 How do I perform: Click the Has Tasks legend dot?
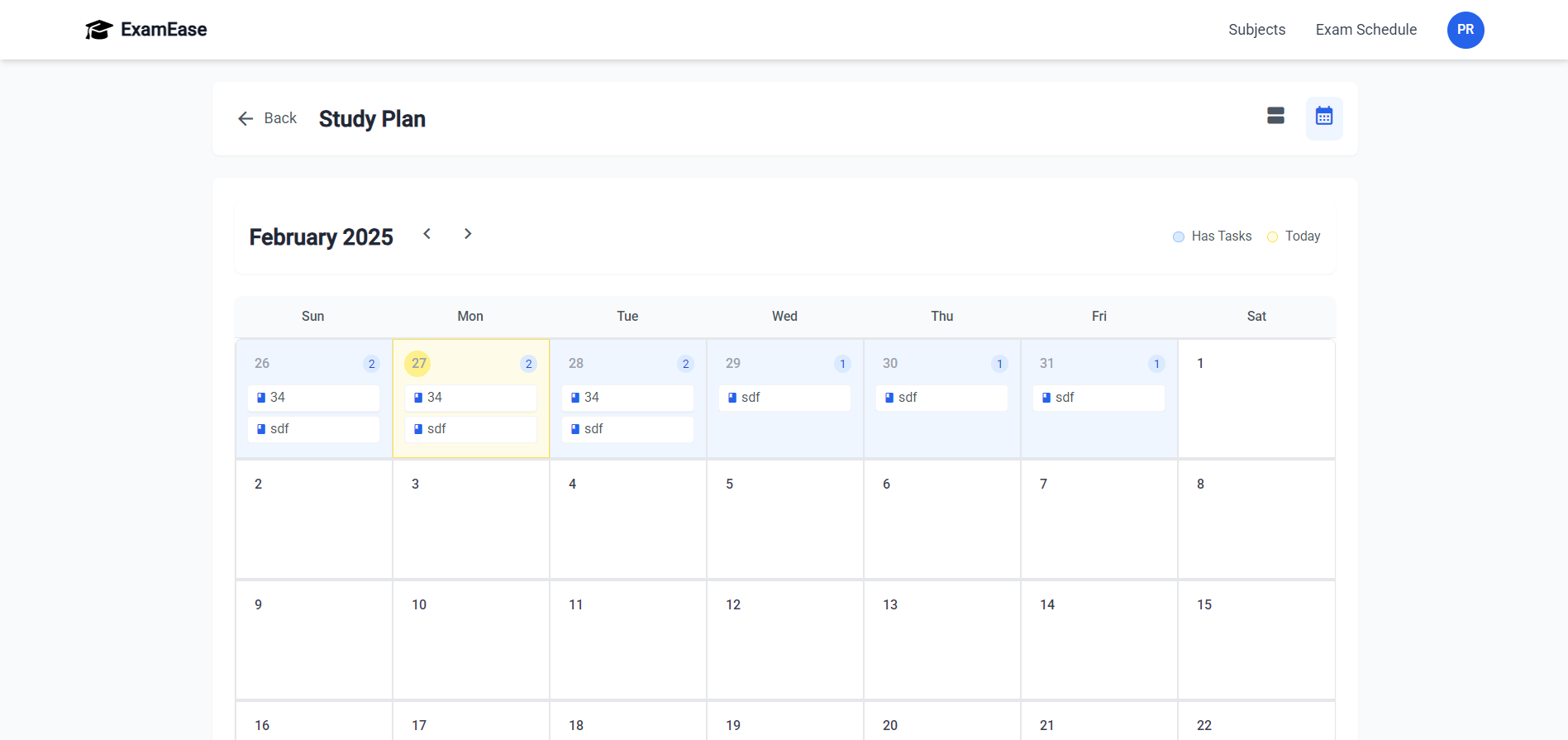click(1179, 237)
